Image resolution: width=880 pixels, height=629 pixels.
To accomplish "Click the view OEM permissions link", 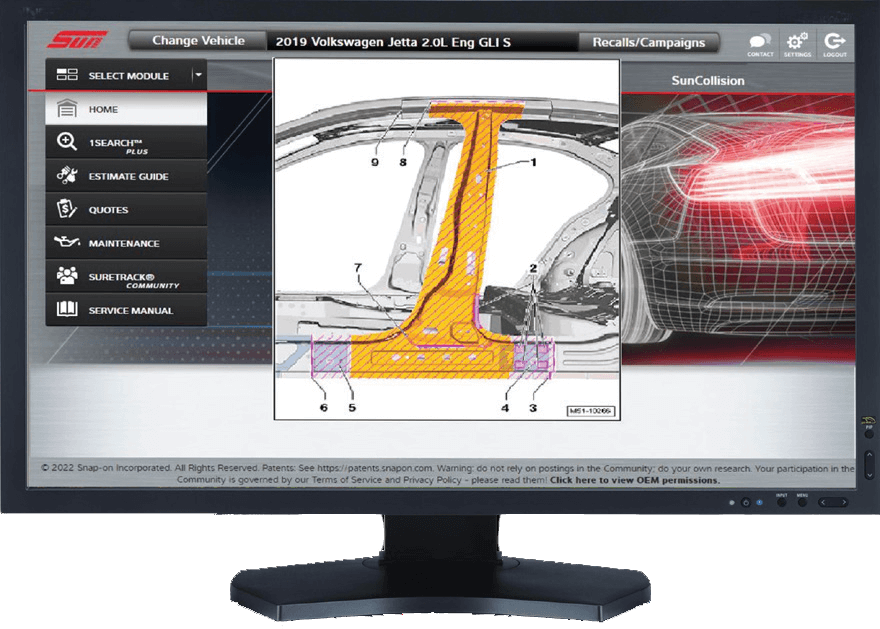I will pos(634,480).
